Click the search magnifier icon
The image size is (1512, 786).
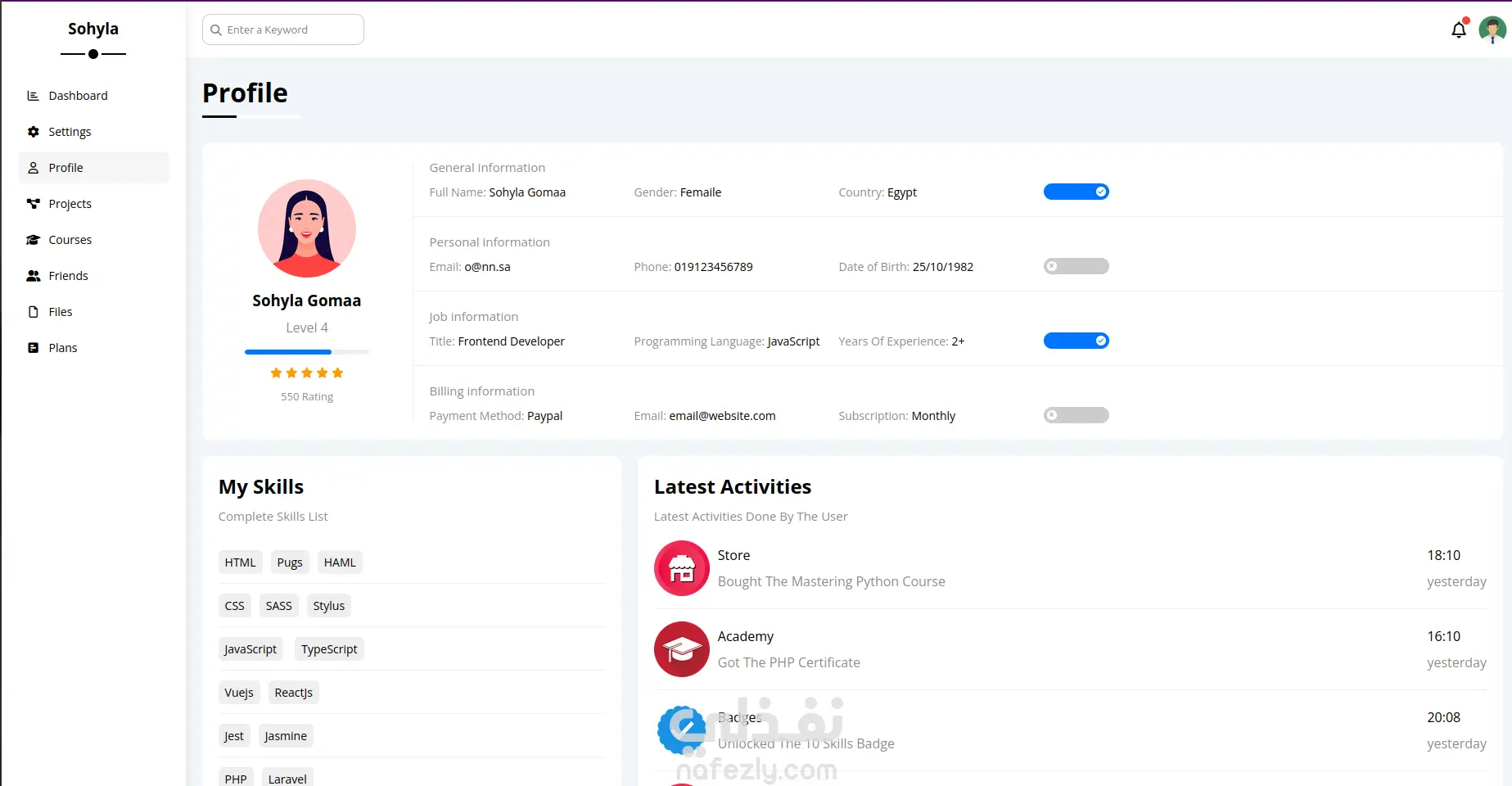pos(216,30)
